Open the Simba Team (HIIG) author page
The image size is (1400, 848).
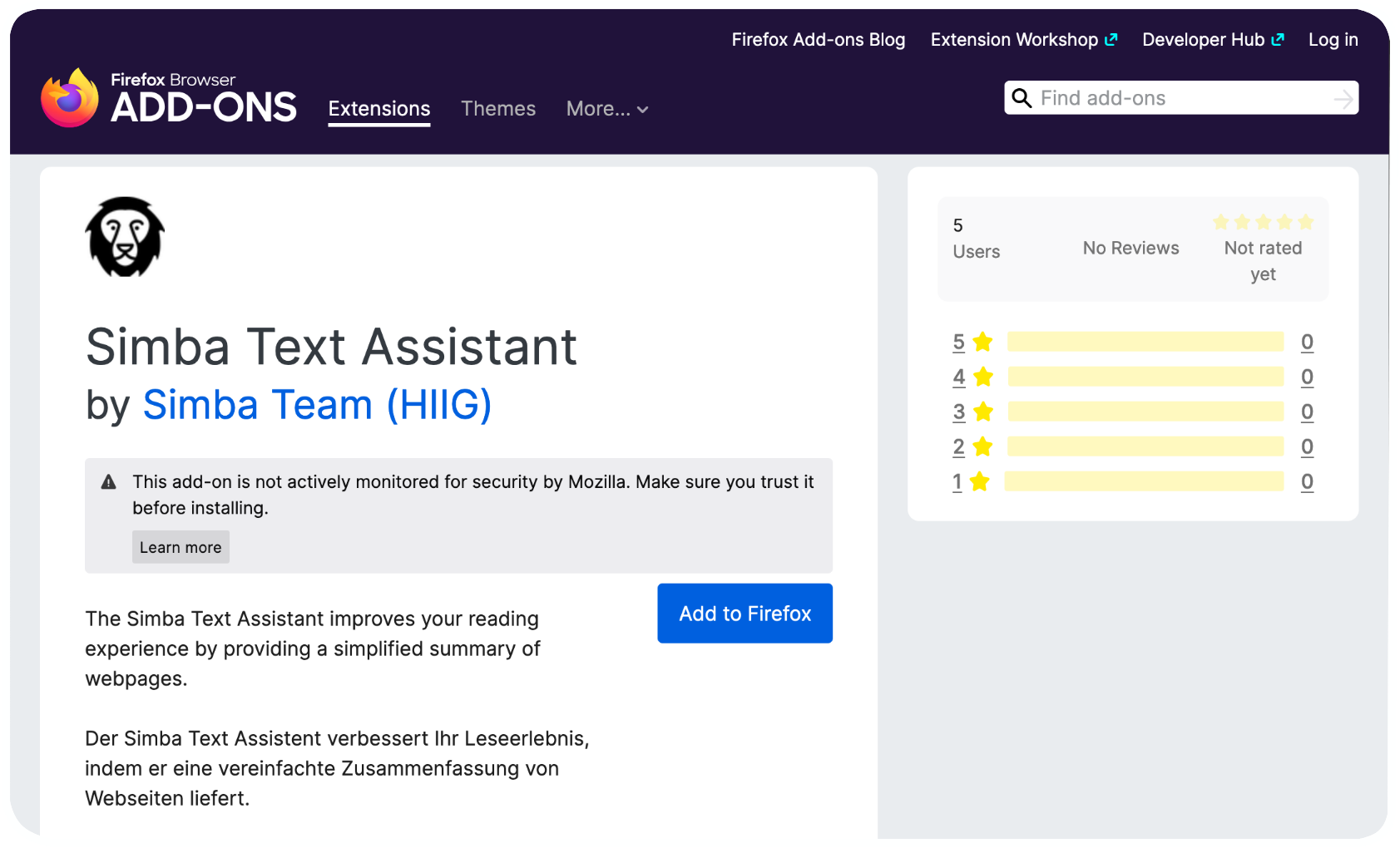point(317,405)
